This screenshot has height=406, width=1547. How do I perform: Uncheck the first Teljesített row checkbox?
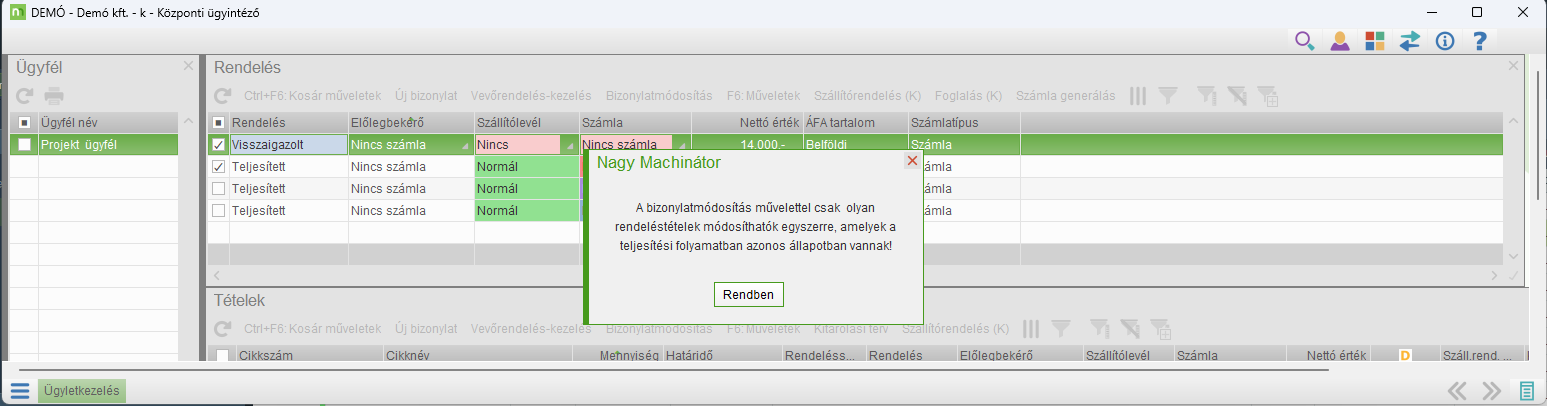point(219,167)
